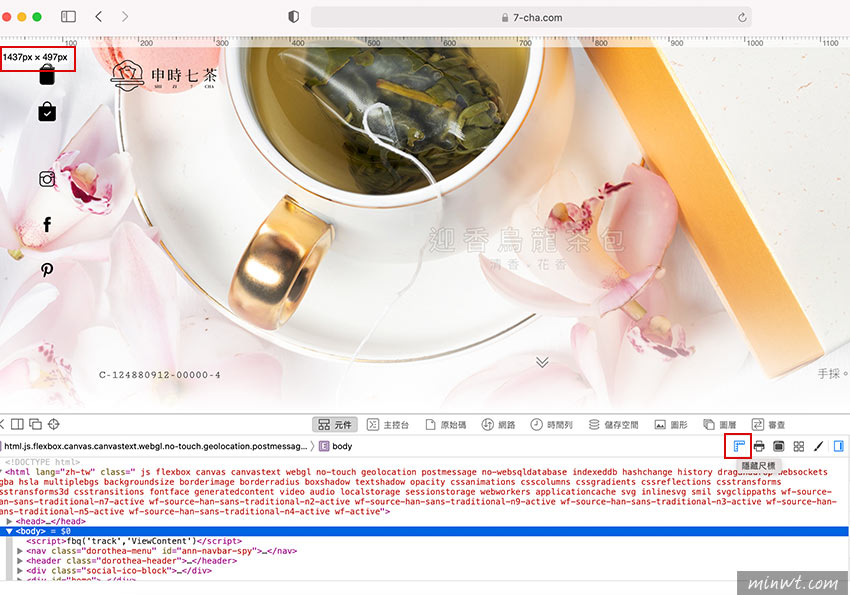Toggle the rulers icon in inspector
Screen dimensions: 850x595
tap(738, 447)
